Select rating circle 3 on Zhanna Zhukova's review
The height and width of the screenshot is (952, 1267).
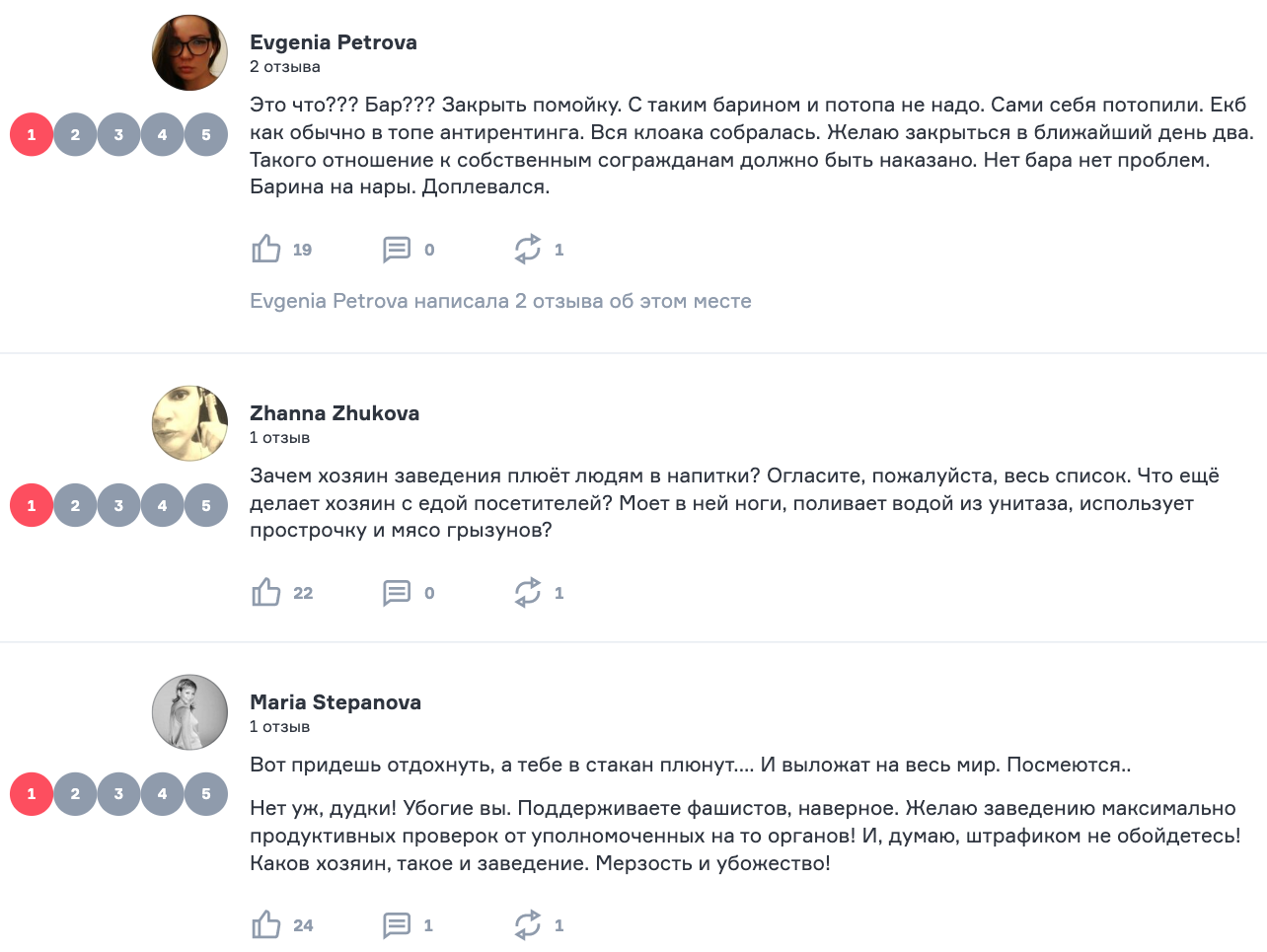pyautogui.click(x=118, y=506)
